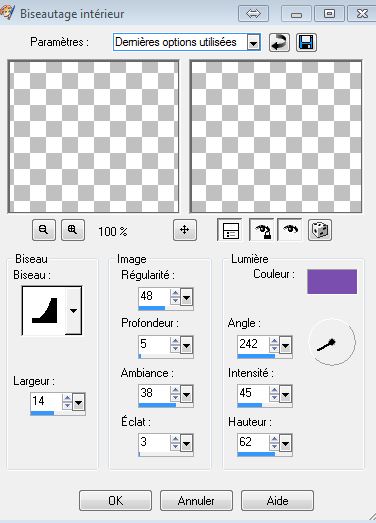Click the preview navigation pan icon
The height and width of the screenshot is (523, 376).
coord(185,230)
